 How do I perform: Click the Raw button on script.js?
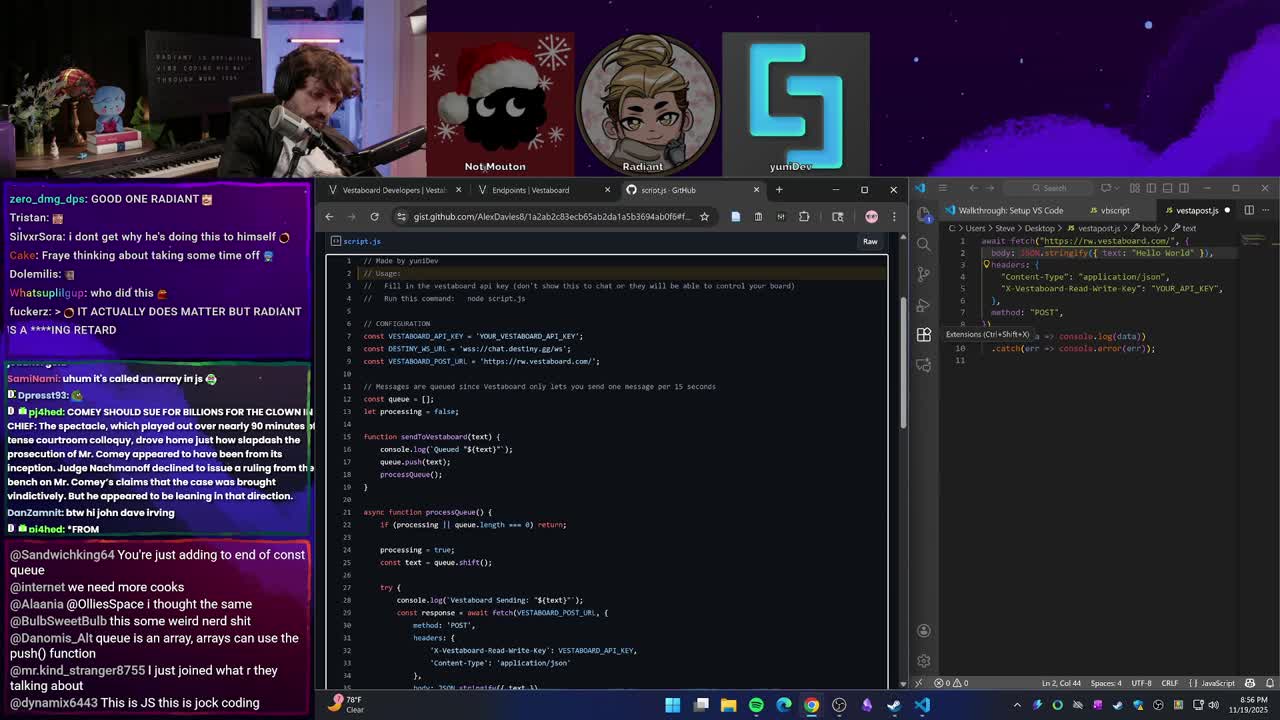(870, 241)
